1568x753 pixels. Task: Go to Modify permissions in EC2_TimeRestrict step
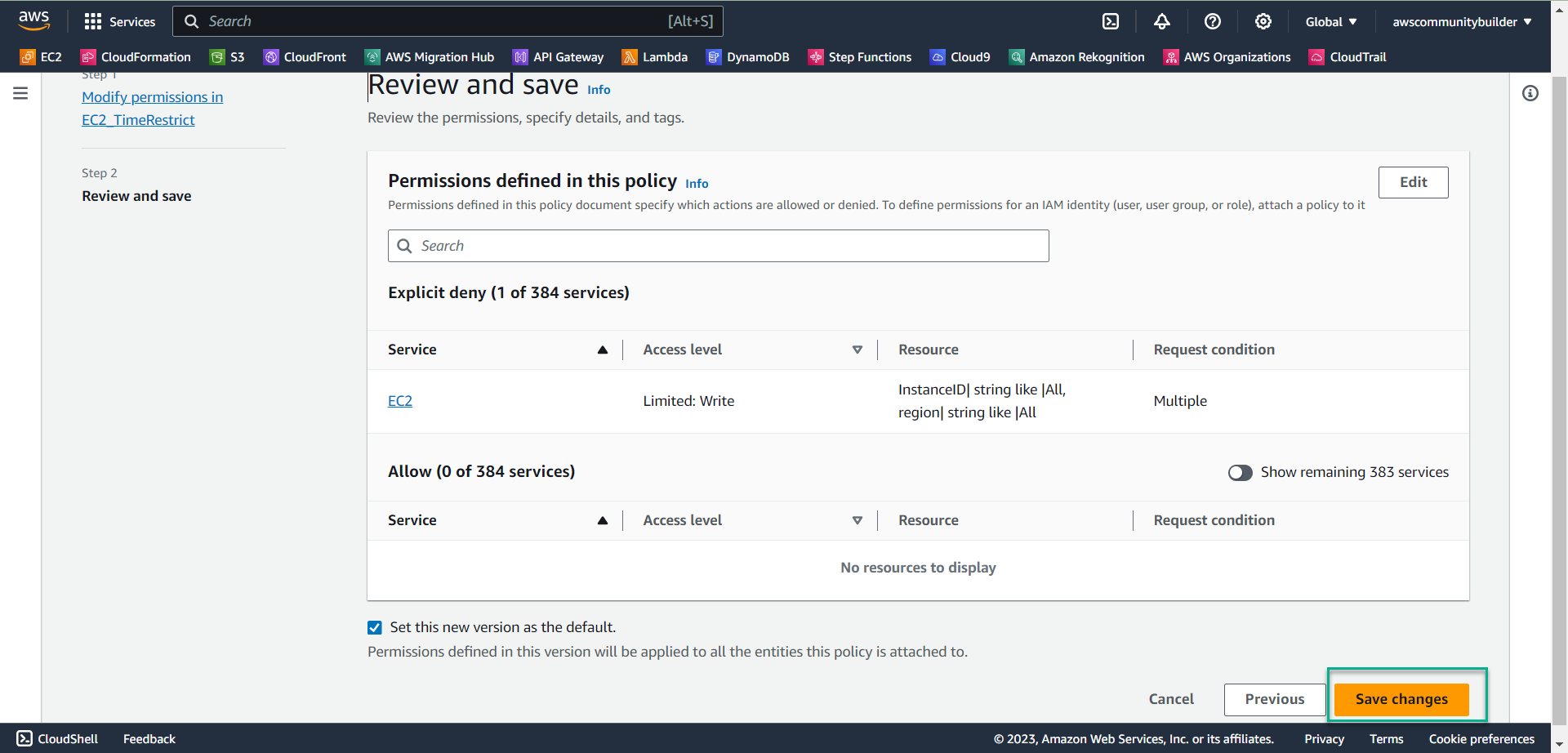tap(152, 109)
